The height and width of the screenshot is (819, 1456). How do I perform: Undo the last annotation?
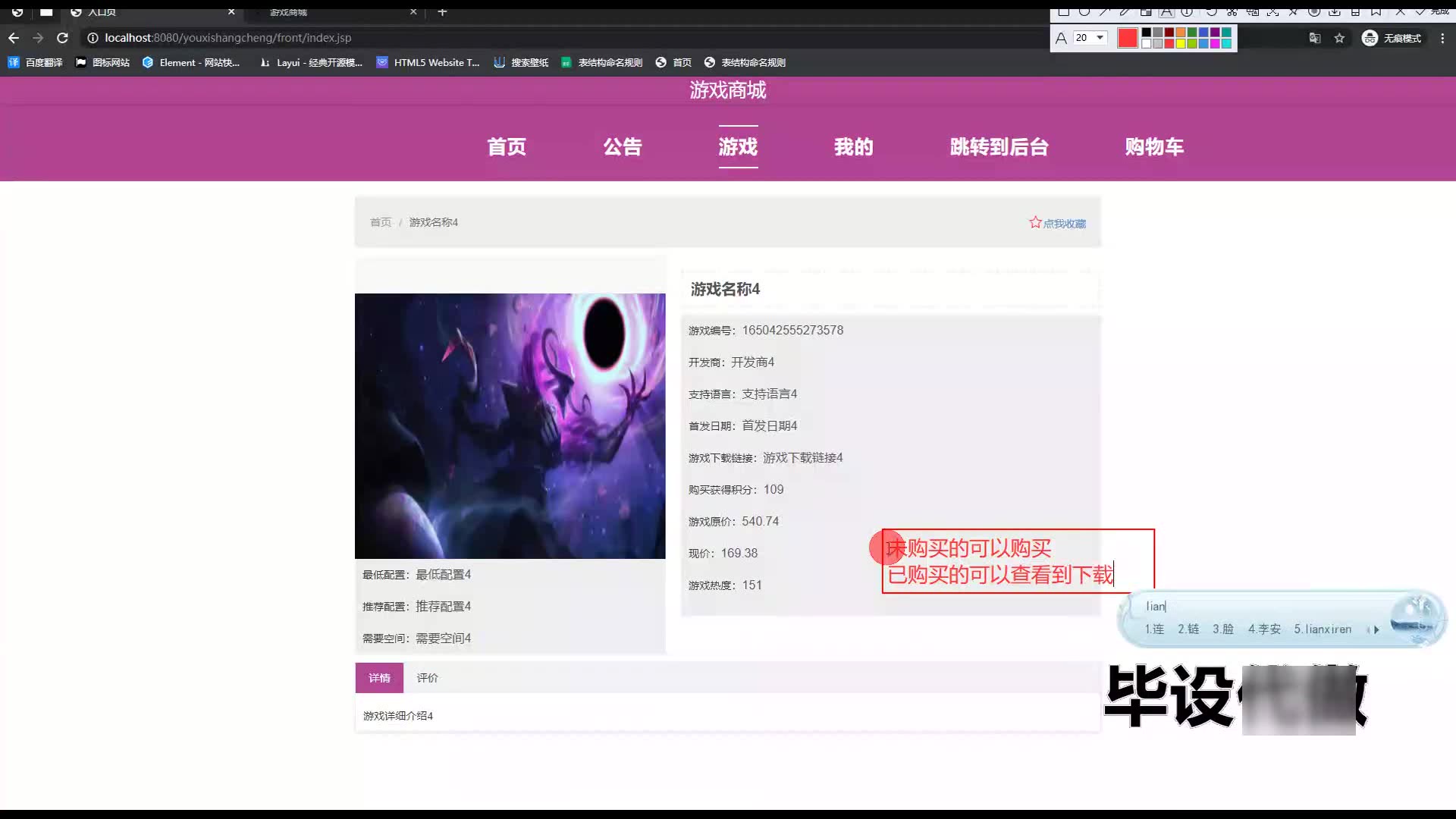pos(1211,11)
